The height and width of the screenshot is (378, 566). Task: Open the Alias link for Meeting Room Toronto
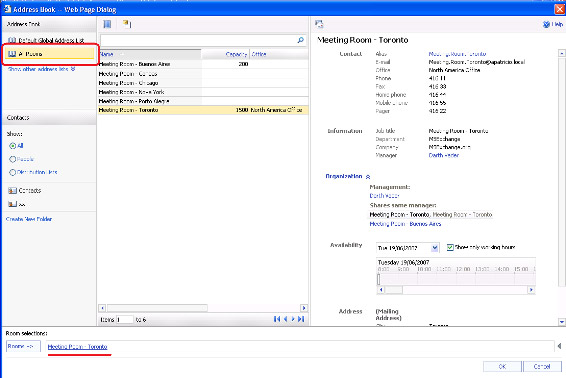tap(457, 54)
